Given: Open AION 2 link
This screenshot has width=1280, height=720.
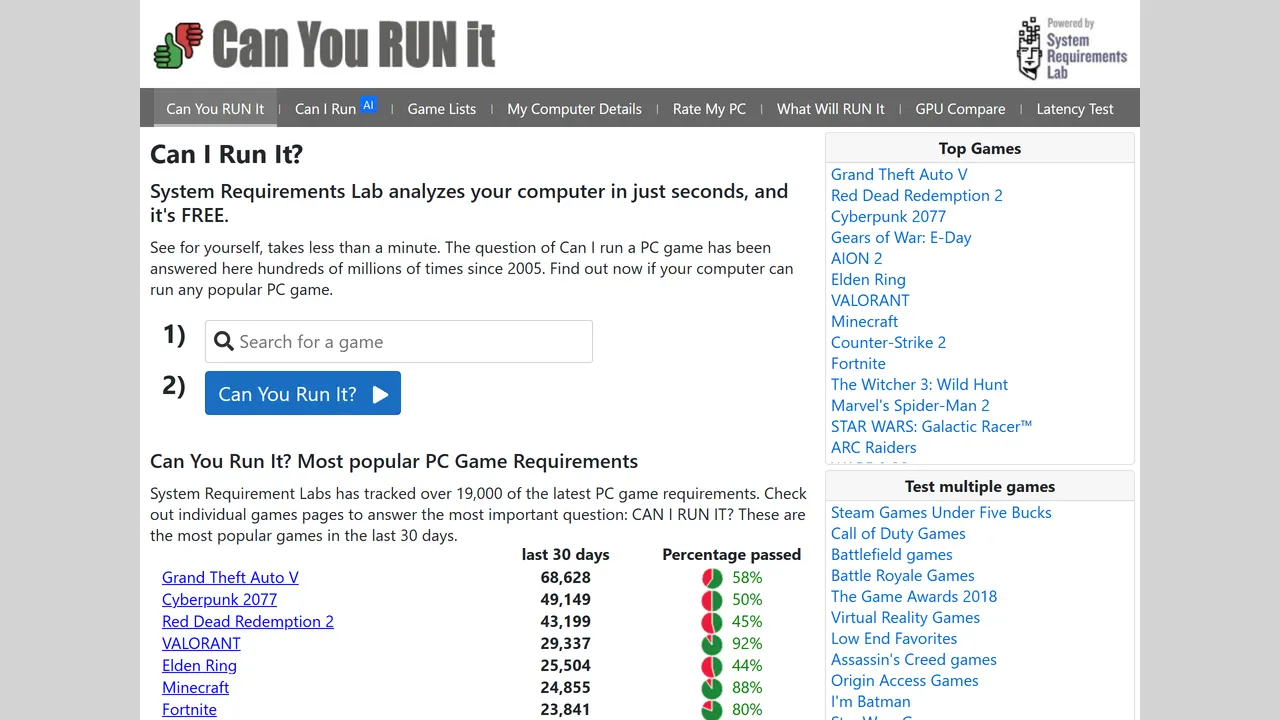Looking at the screenshot, I should [857, 258].
